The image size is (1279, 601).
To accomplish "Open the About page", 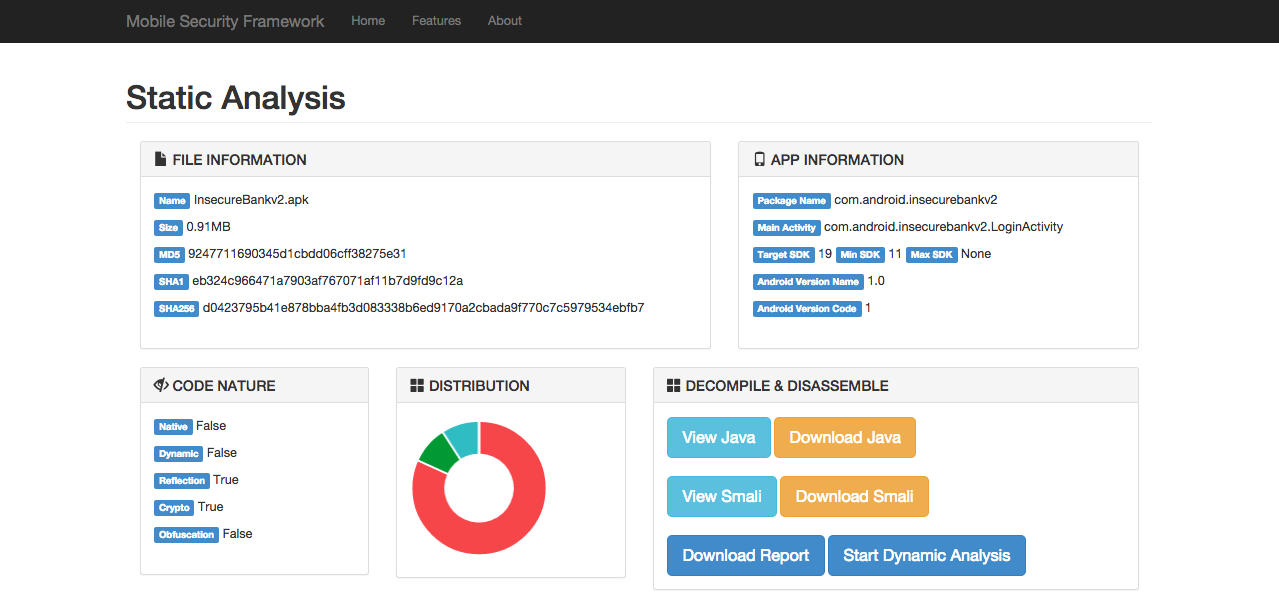I will [505, 21].
